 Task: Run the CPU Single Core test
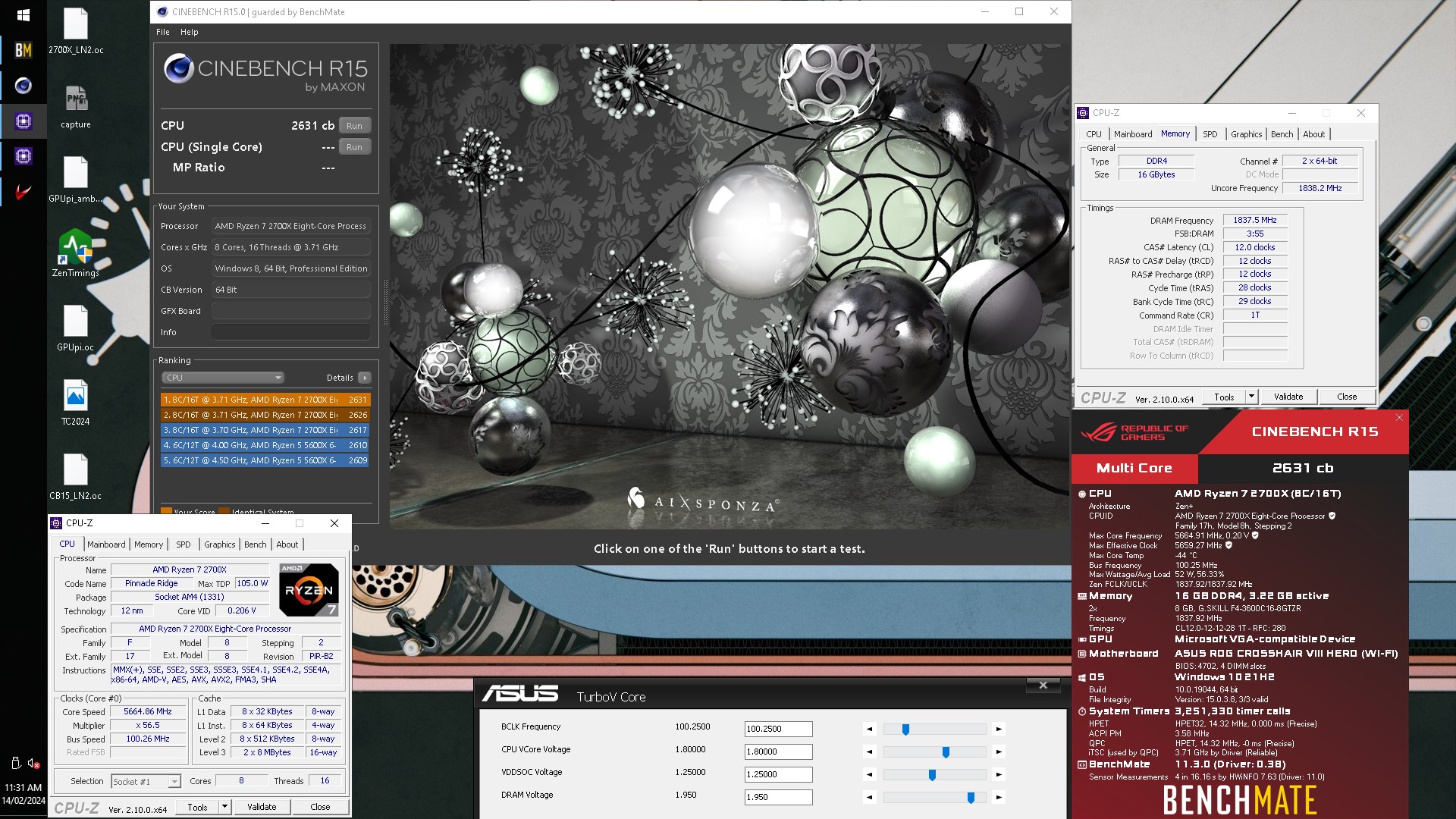354,147
